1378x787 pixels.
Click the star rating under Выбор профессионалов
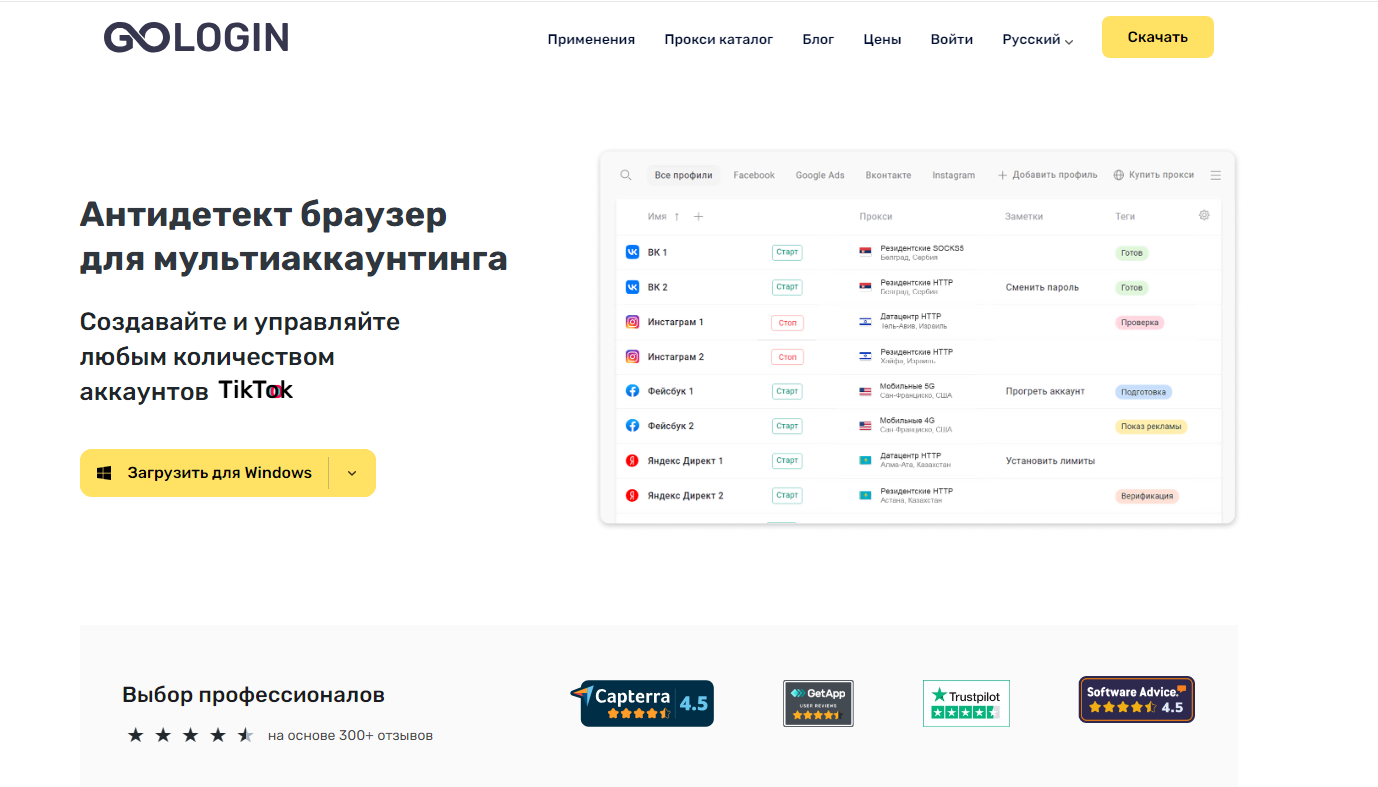pyautogui.click(x=191, y=736)
